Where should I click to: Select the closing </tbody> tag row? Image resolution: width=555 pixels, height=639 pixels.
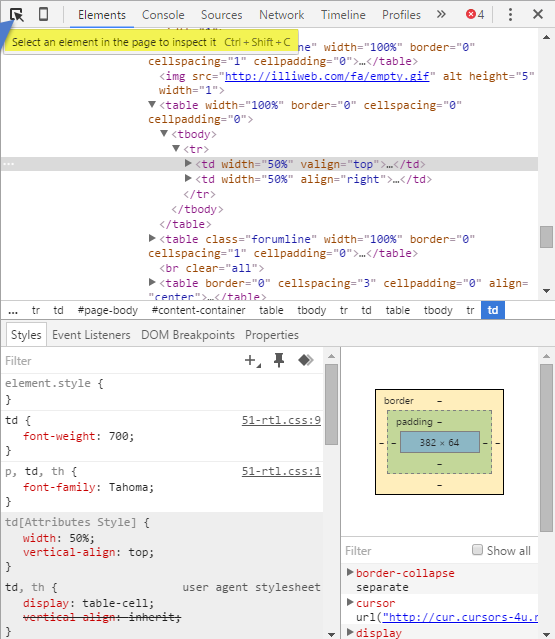click(197, 209)
